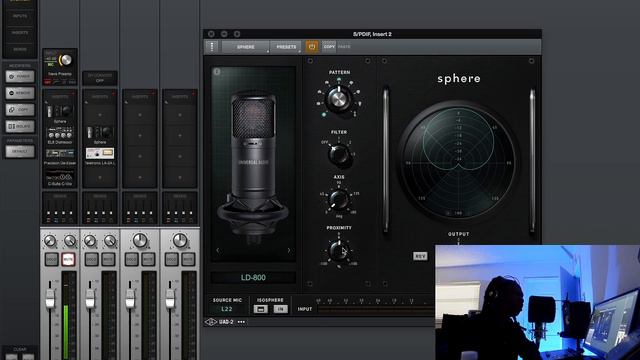Click the info icon on microphone image
The image size is (640, 360).
pos(217,72)
